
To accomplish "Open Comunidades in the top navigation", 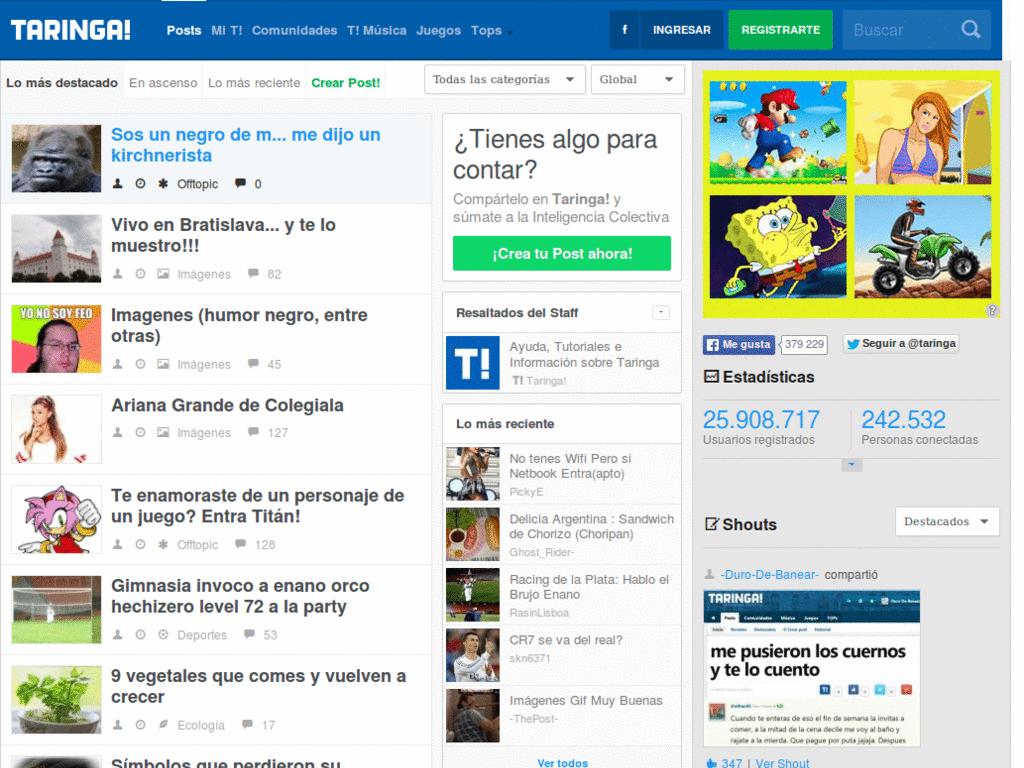I will pos(295,31).
